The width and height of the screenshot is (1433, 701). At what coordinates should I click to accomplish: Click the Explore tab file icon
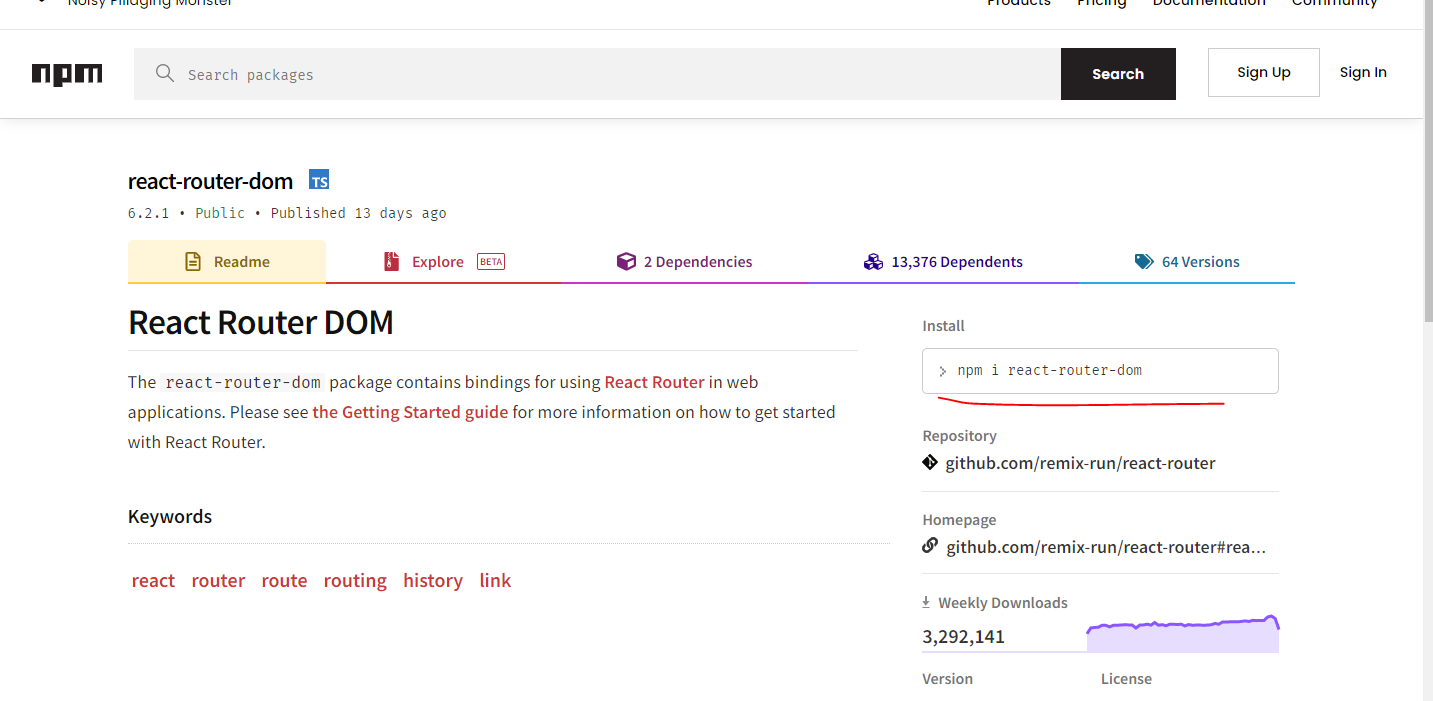(391, 262)
